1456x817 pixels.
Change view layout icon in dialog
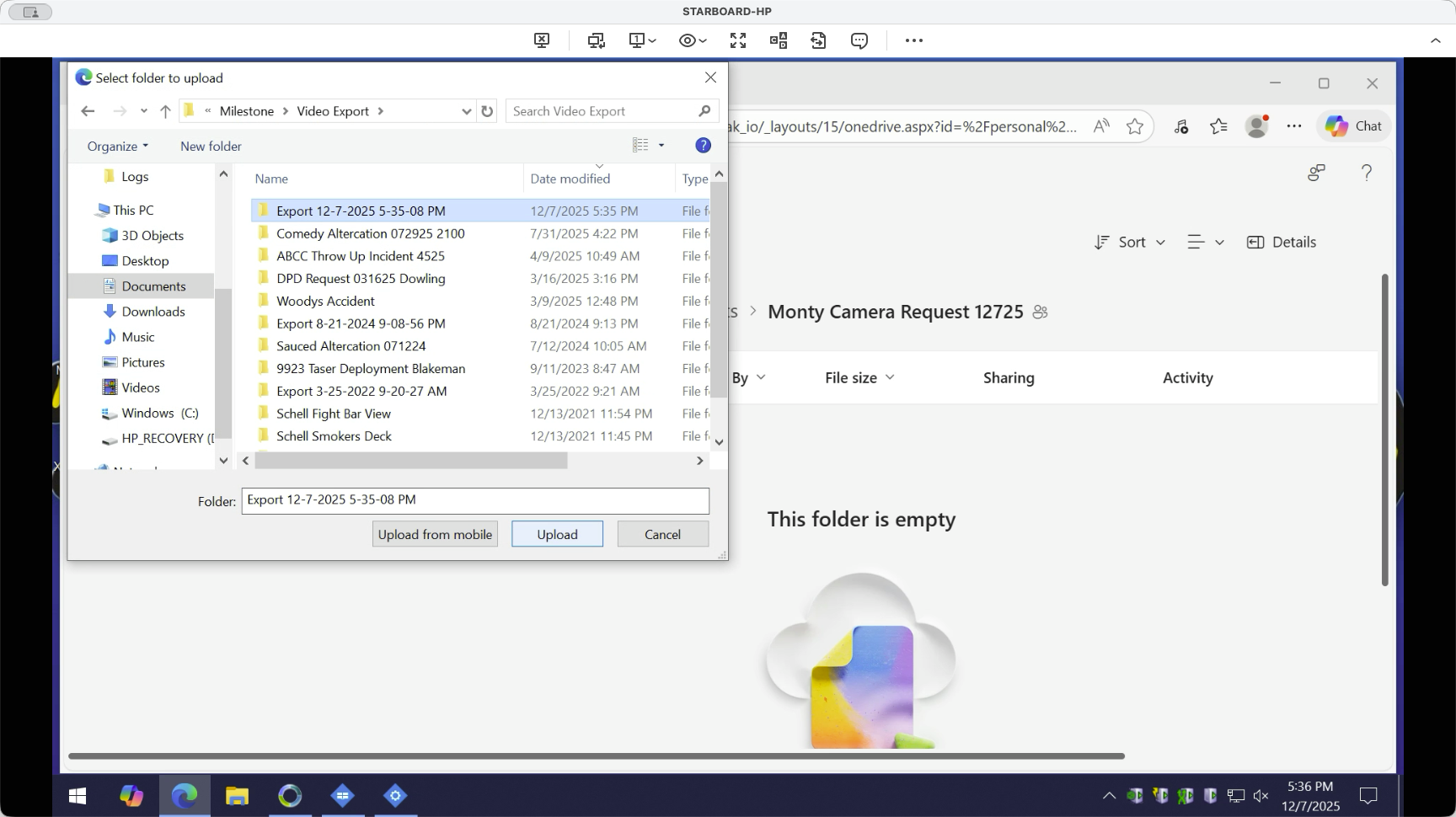[640, 145]
